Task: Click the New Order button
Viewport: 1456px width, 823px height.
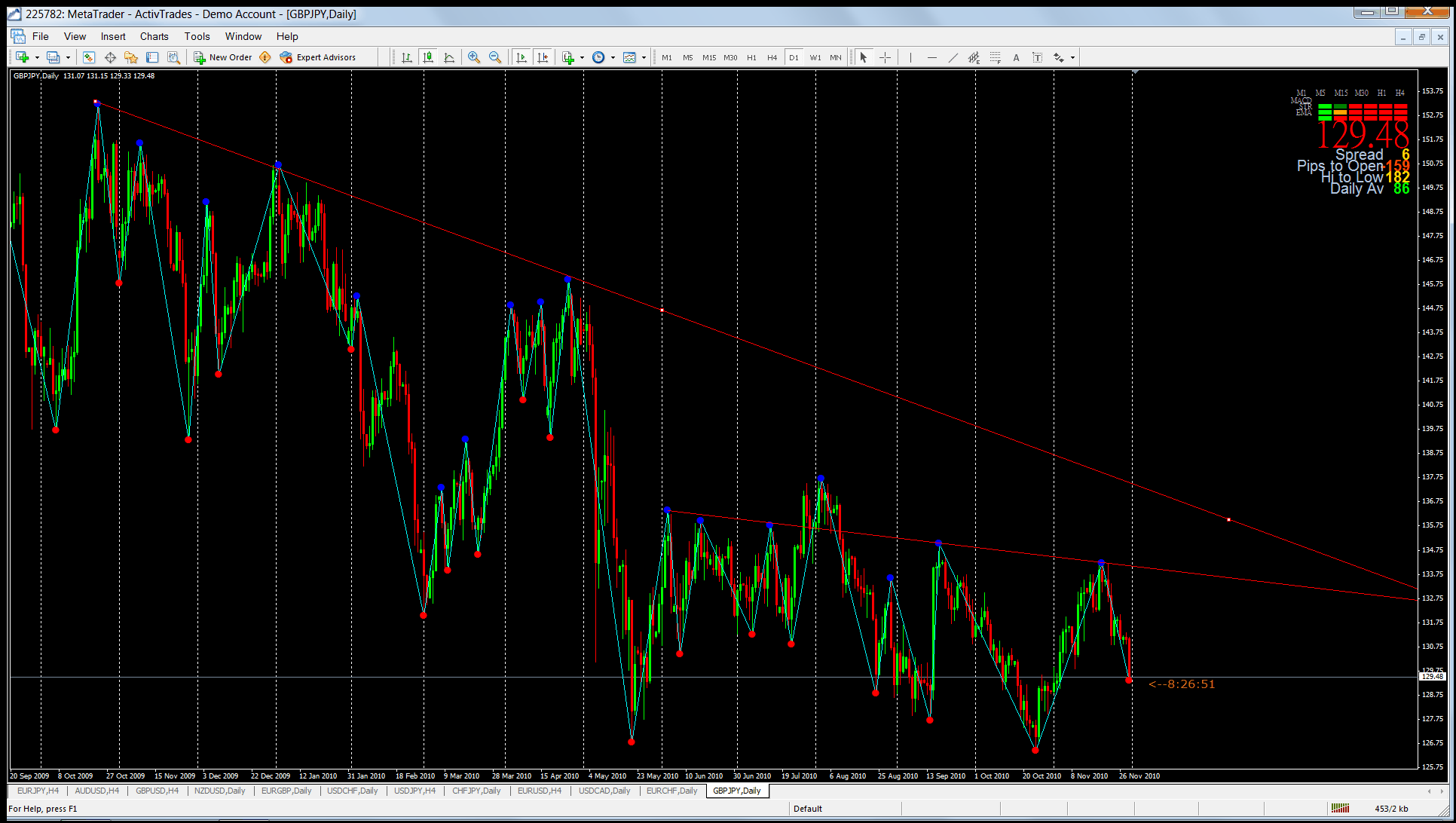Action: [x=223, y=57]
